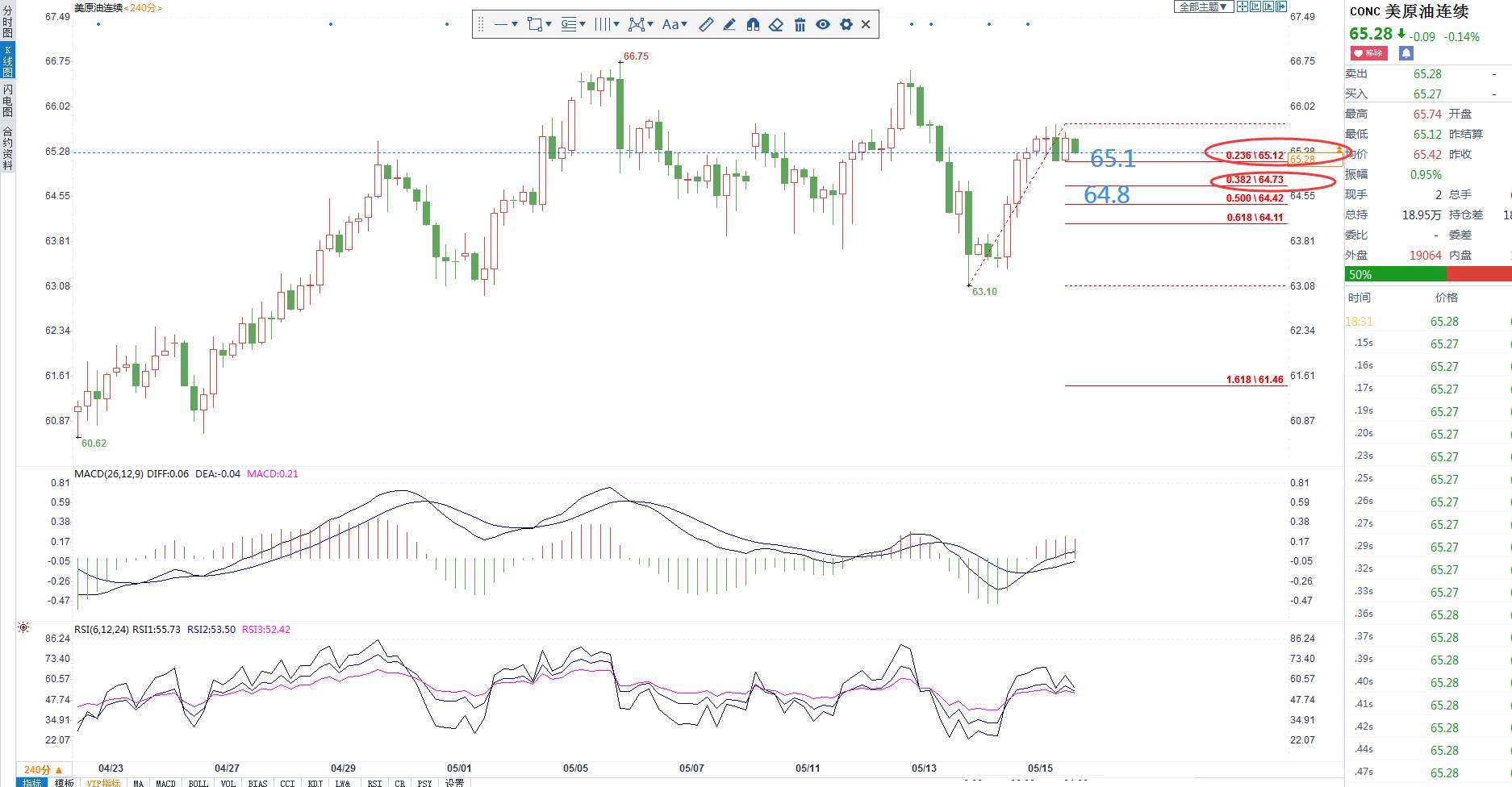Viewport: 1512px width, 787px height.
Task: Click the fourth layout icon beside 全部主题
Action: tap(1280, 6)
